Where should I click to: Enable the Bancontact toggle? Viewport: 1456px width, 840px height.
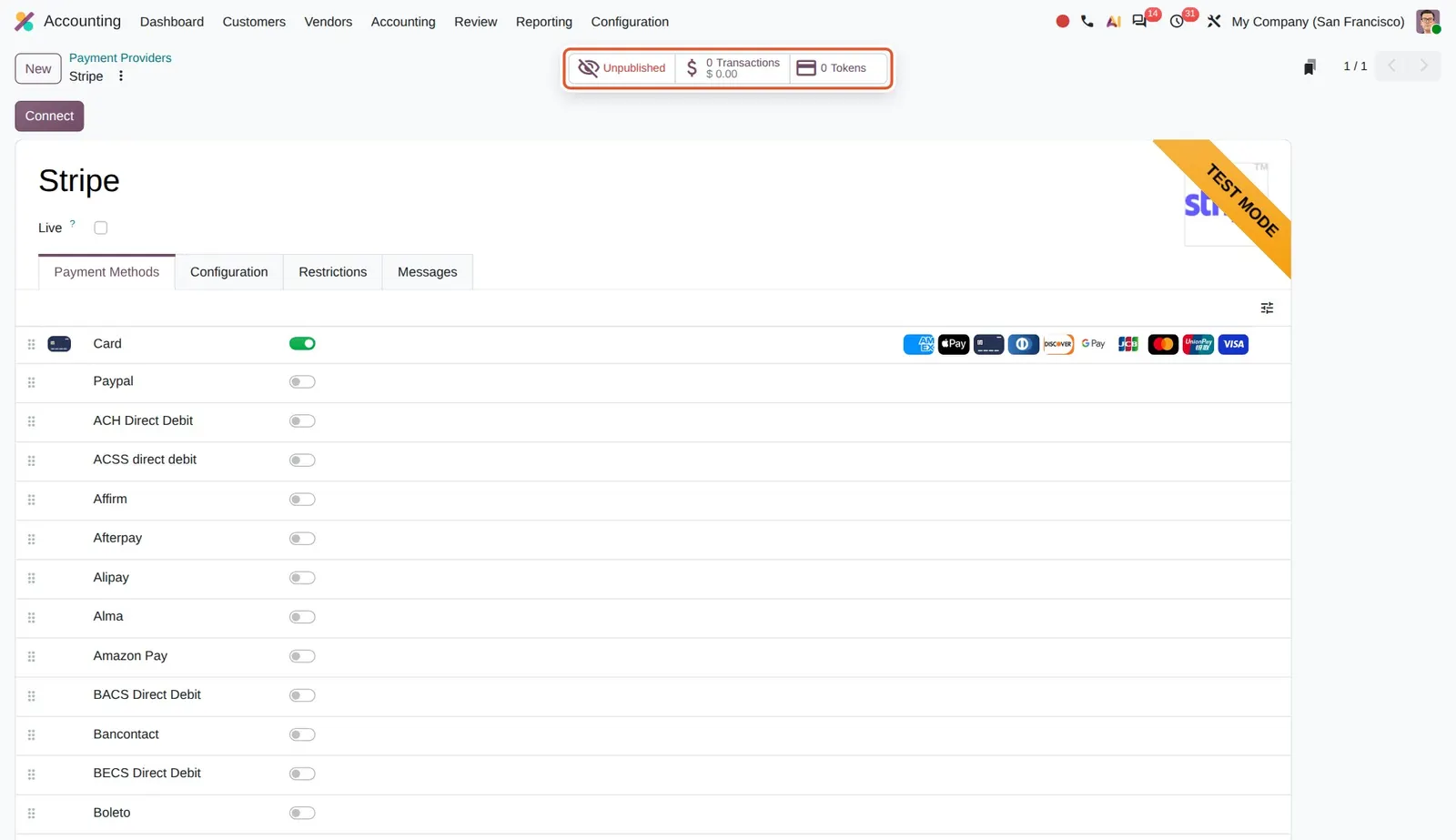[x=302, y=734]
